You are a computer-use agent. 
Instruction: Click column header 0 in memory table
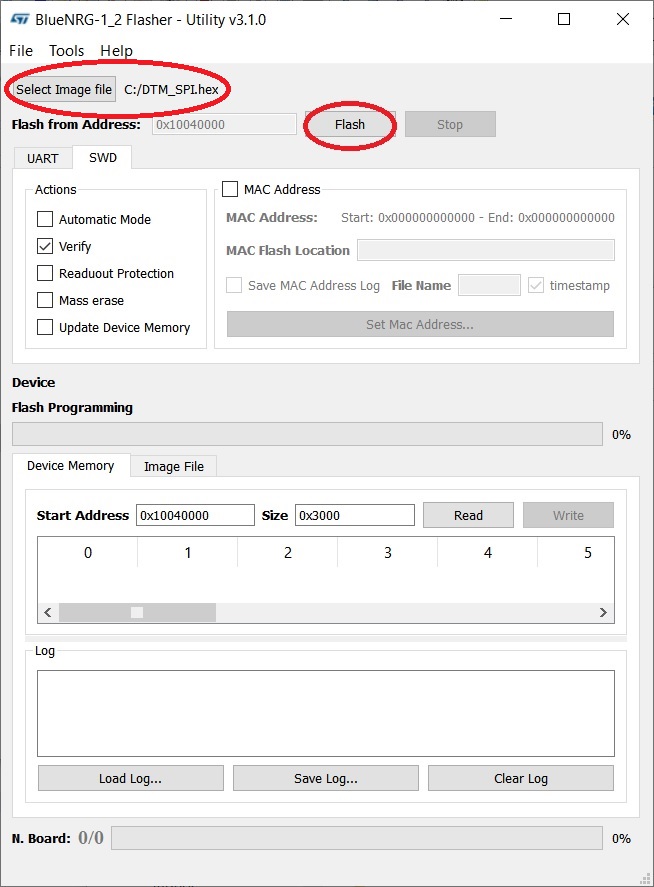[x=88, y=553]
